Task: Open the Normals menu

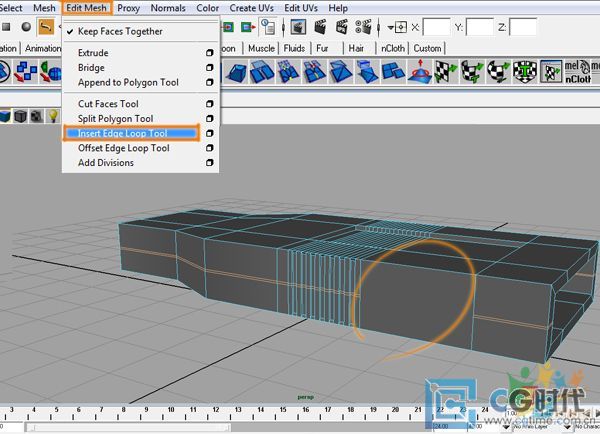Action: tap(168, 8)
